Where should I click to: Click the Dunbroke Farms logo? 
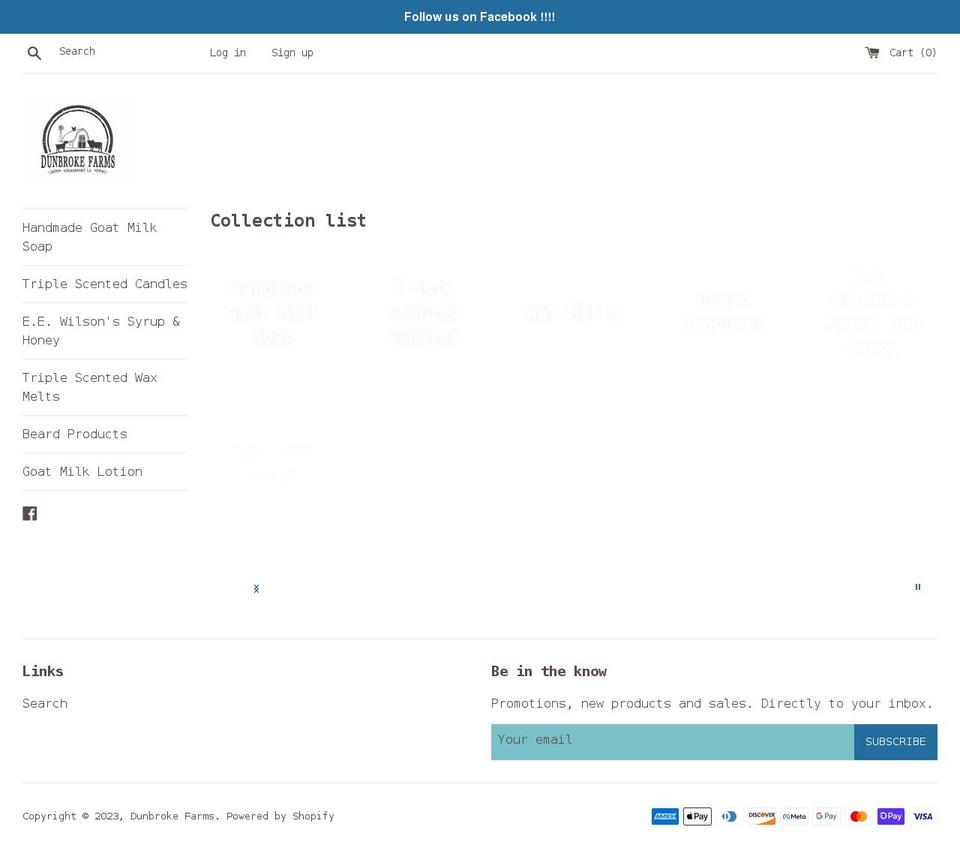tap(79, 139)
